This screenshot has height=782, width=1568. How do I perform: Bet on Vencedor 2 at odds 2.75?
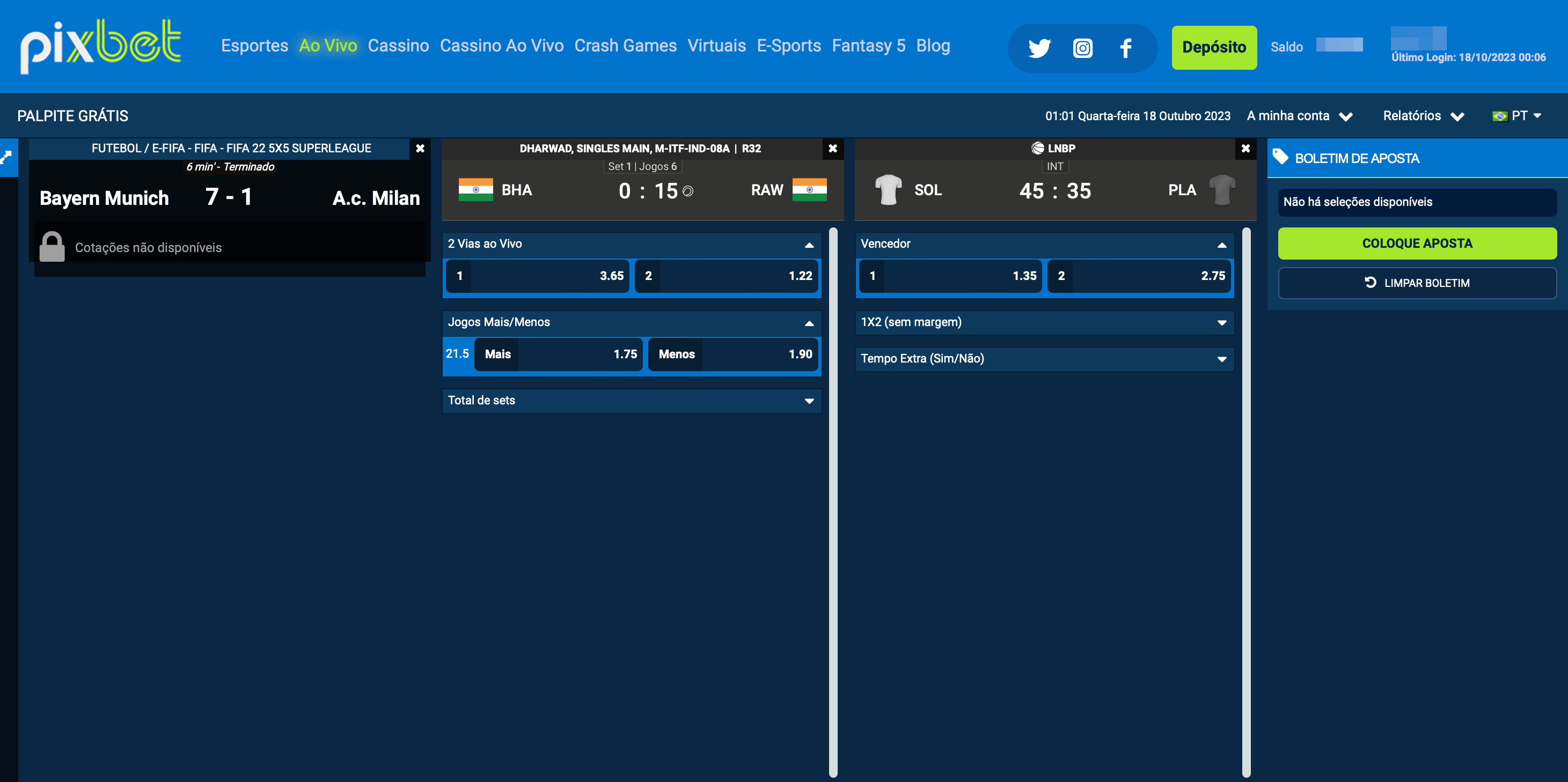[x=1139, y=276]
